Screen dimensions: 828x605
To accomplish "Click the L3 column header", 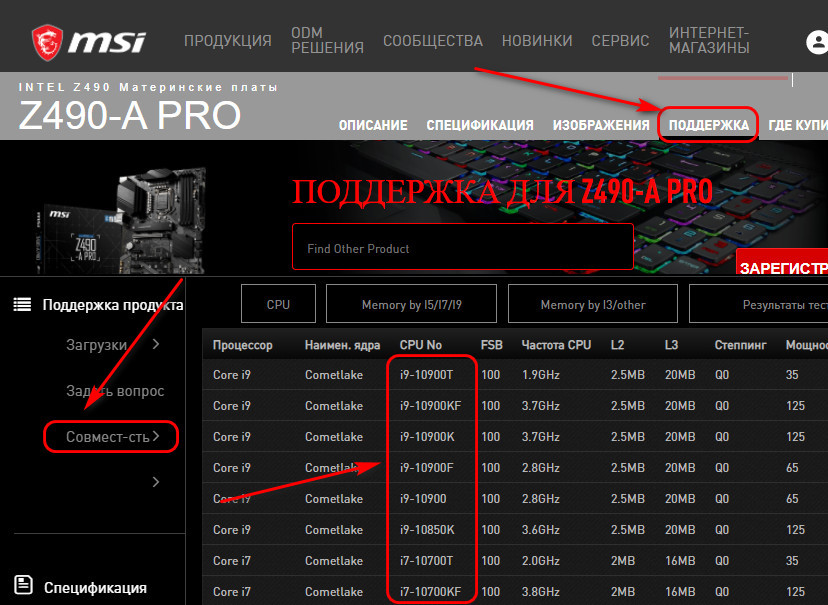I will (671, 345).
